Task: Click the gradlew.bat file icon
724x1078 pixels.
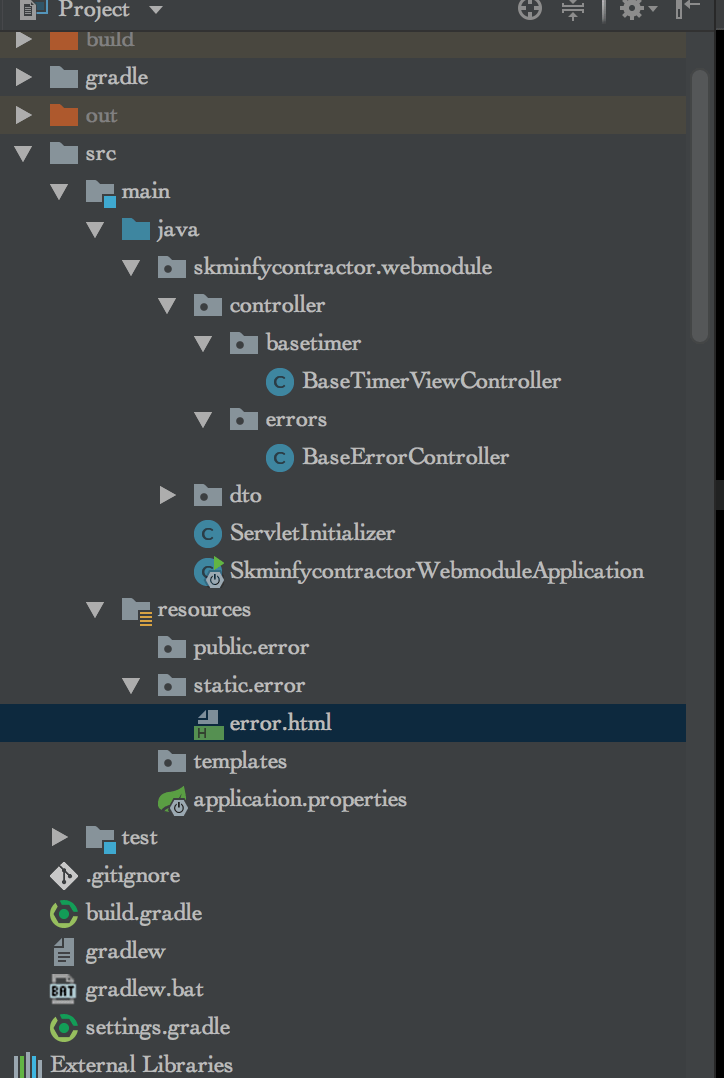Action: (63, 990)
